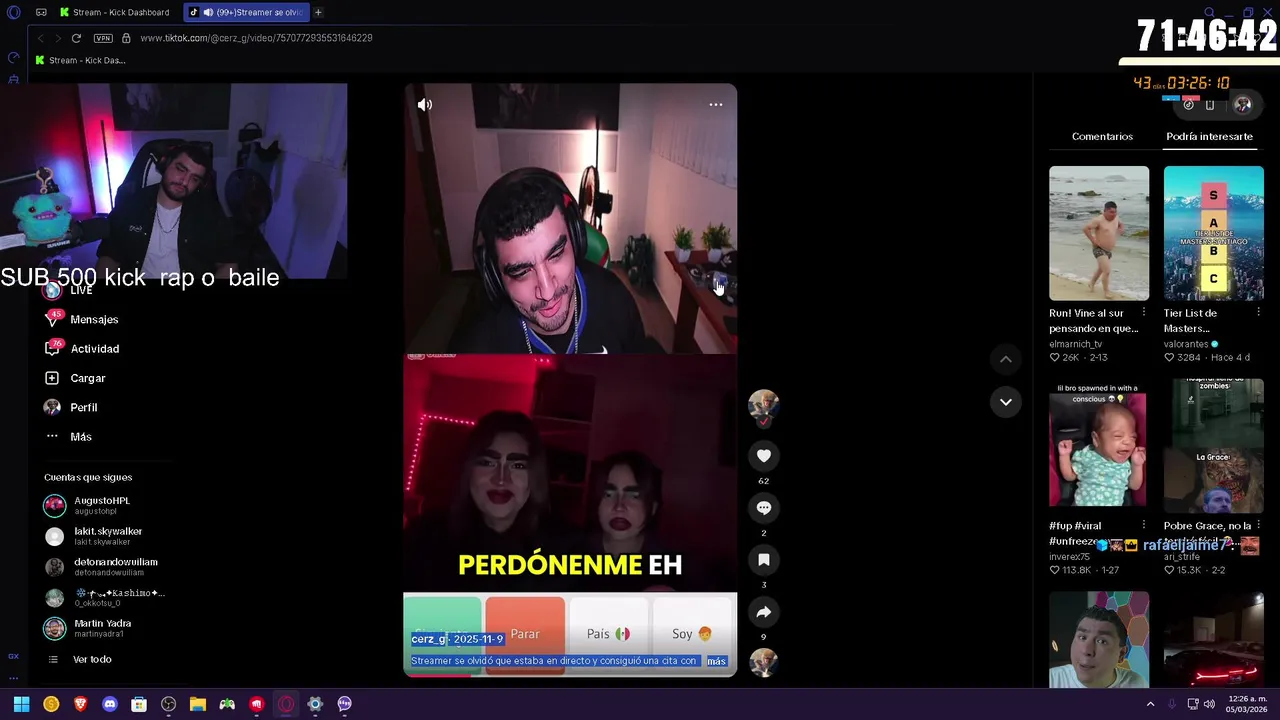Open File Explorer from taskbar
The height and width of the screenshot is (720, 1280).
tap(198, 704)
